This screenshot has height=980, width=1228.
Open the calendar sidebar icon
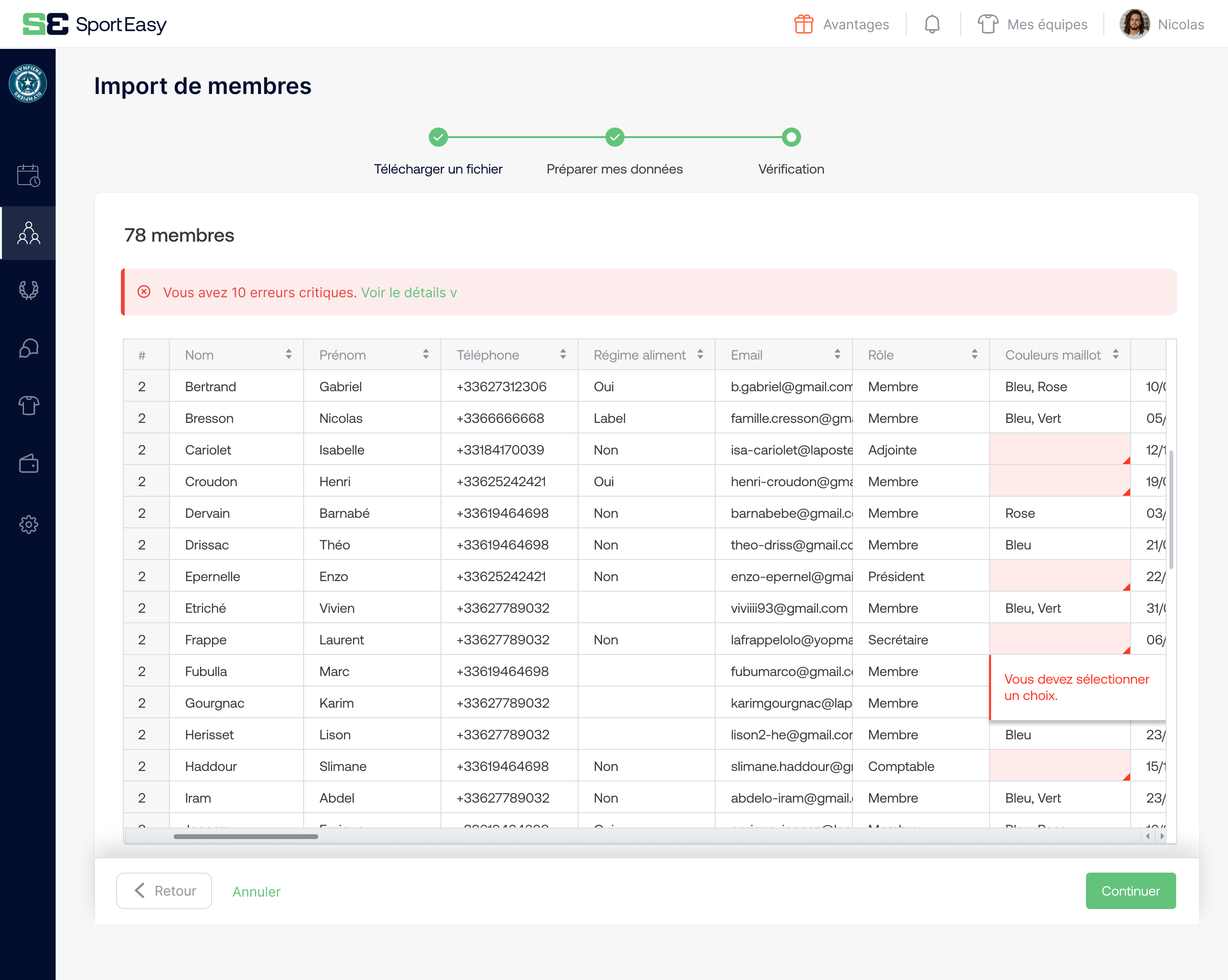28,175
